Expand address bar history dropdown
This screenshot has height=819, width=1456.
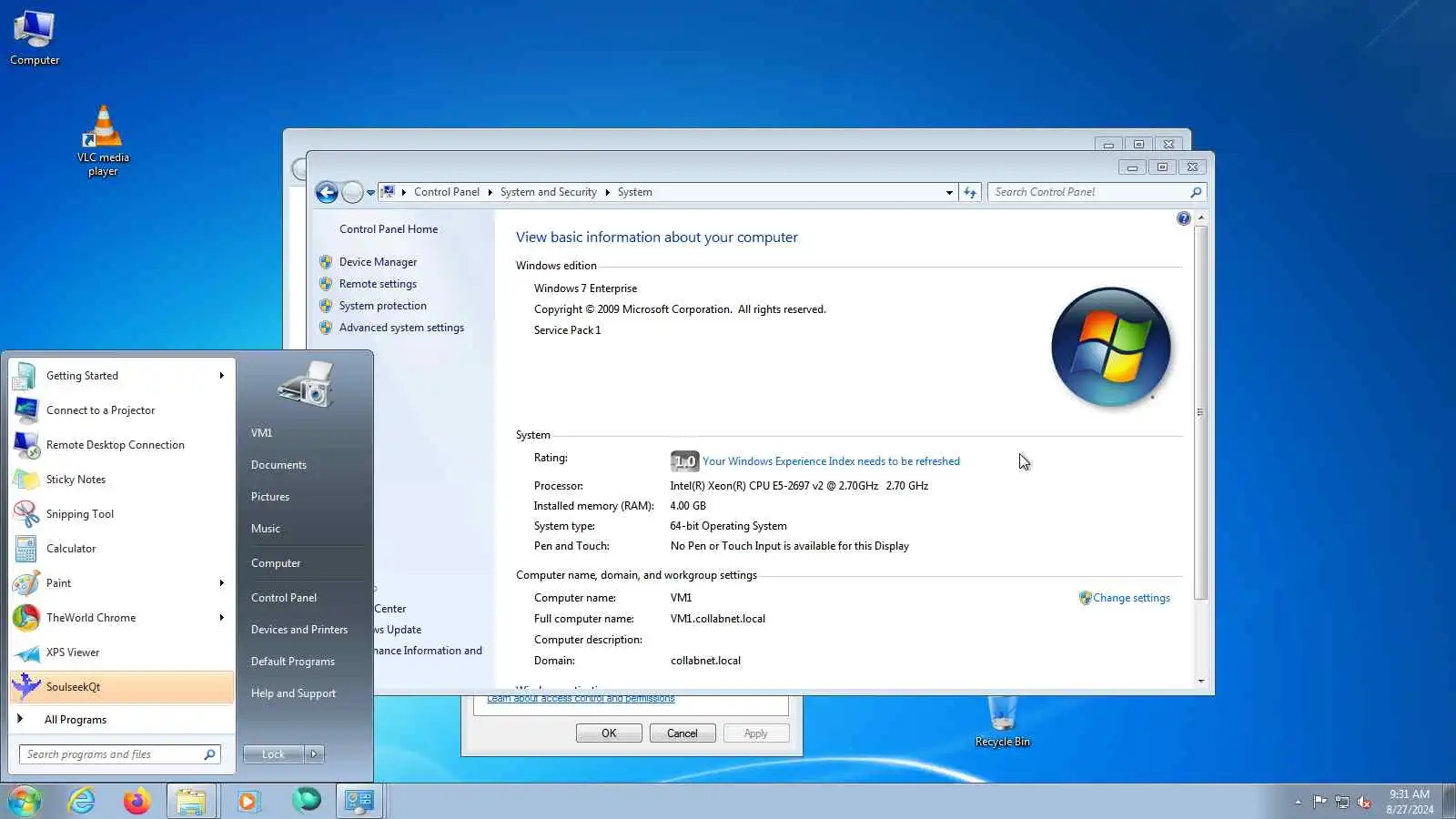(949, 192)
